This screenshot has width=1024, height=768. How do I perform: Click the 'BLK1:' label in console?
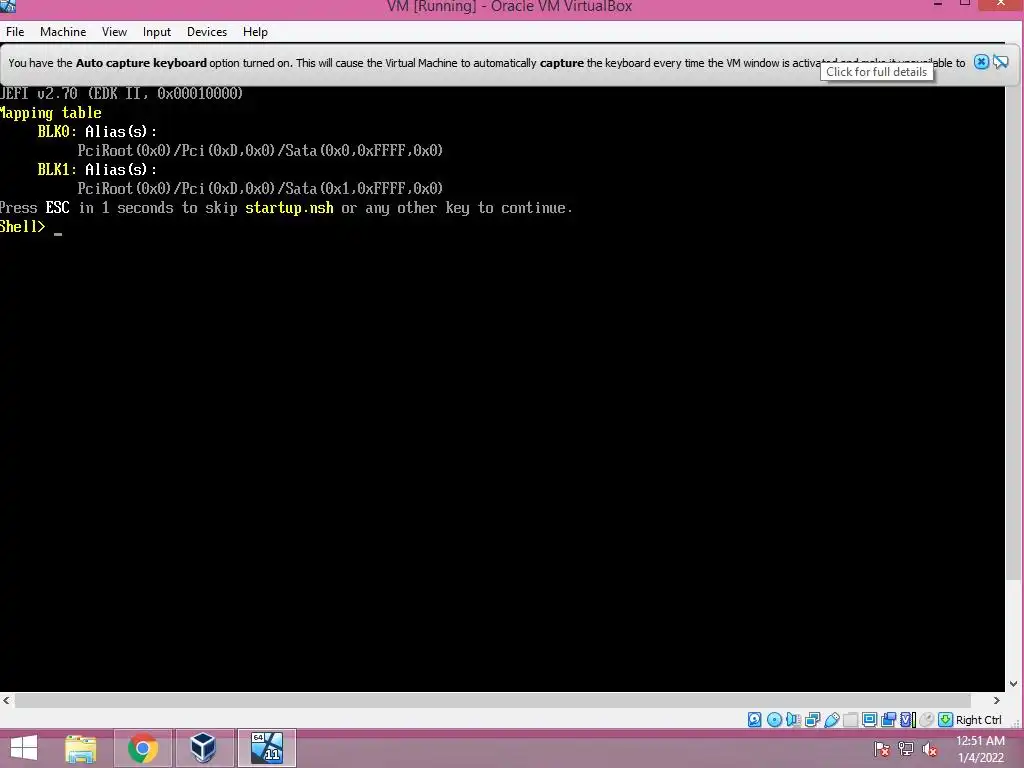click(x=57, y=169)
